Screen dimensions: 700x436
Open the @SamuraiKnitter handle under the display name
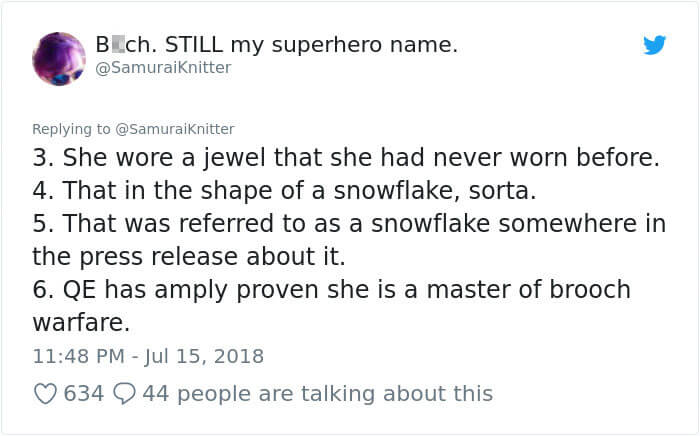click(163, 67)
